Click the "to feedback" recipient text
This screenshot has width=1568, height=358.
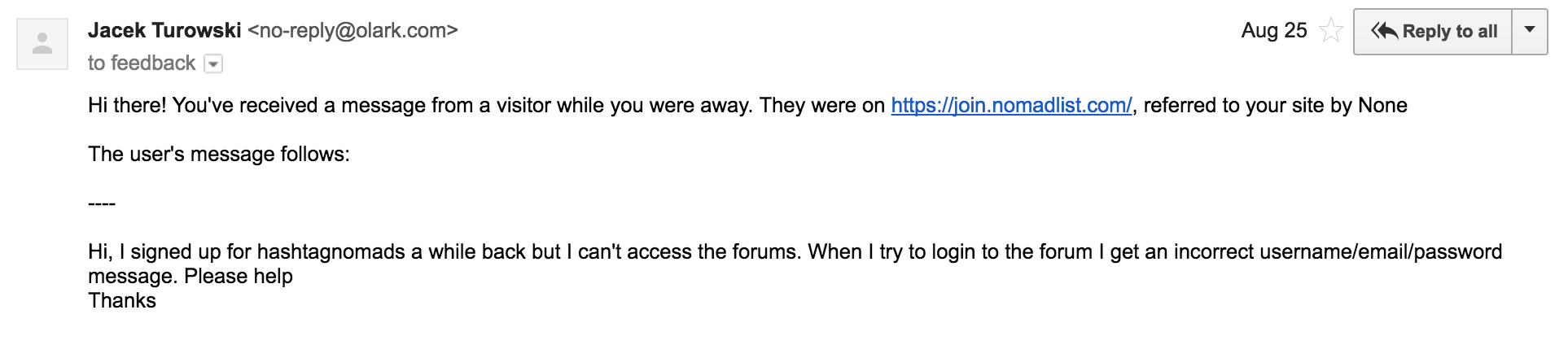(x=142, y=63)
